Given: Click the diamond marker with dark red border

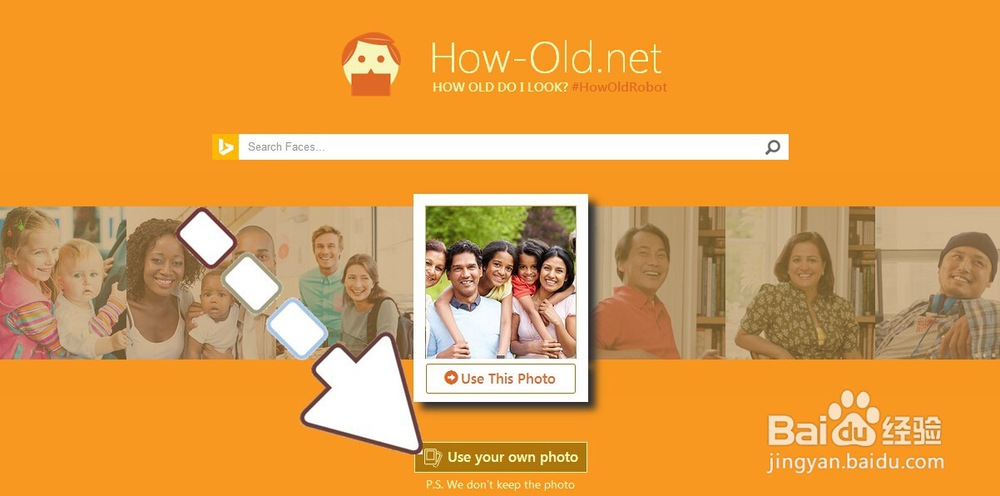Looking at the screenshot, I should [x=207, y=238].
